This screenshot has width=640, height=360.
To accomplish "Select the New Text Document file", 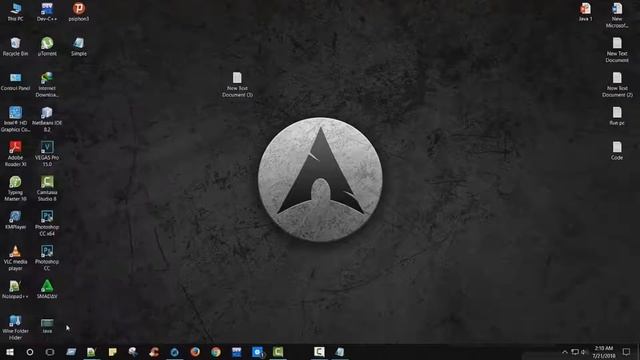I will tap(617, 50).
